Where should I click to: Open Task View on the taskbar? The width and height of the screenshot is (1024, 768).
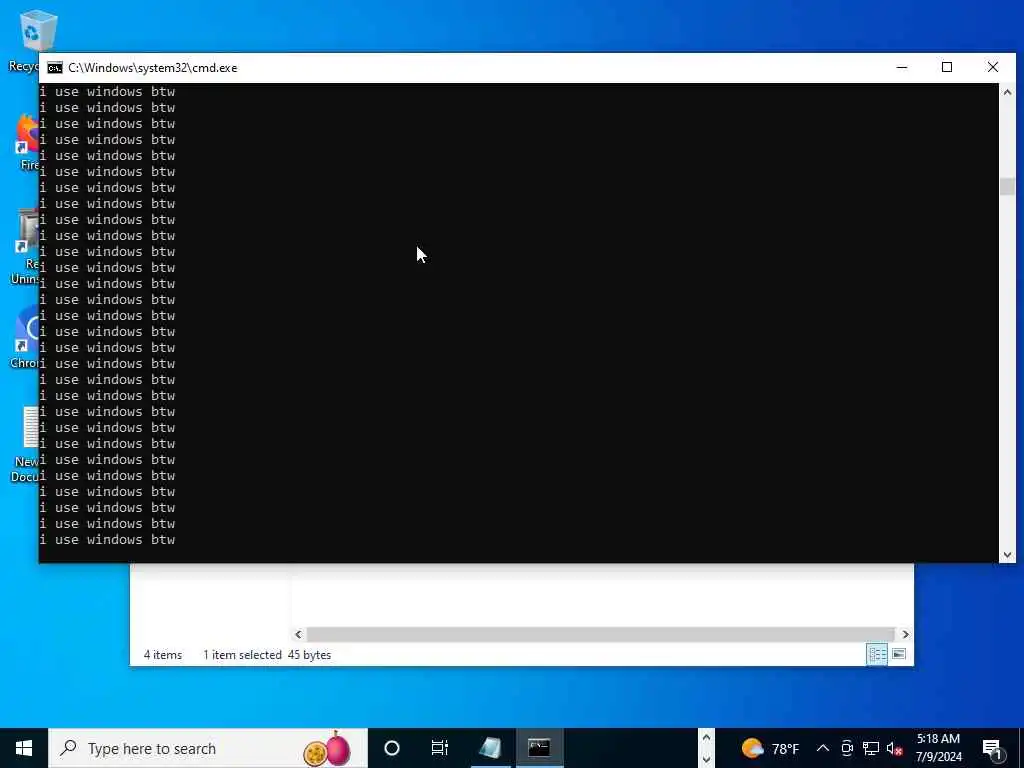click(440, 748)
